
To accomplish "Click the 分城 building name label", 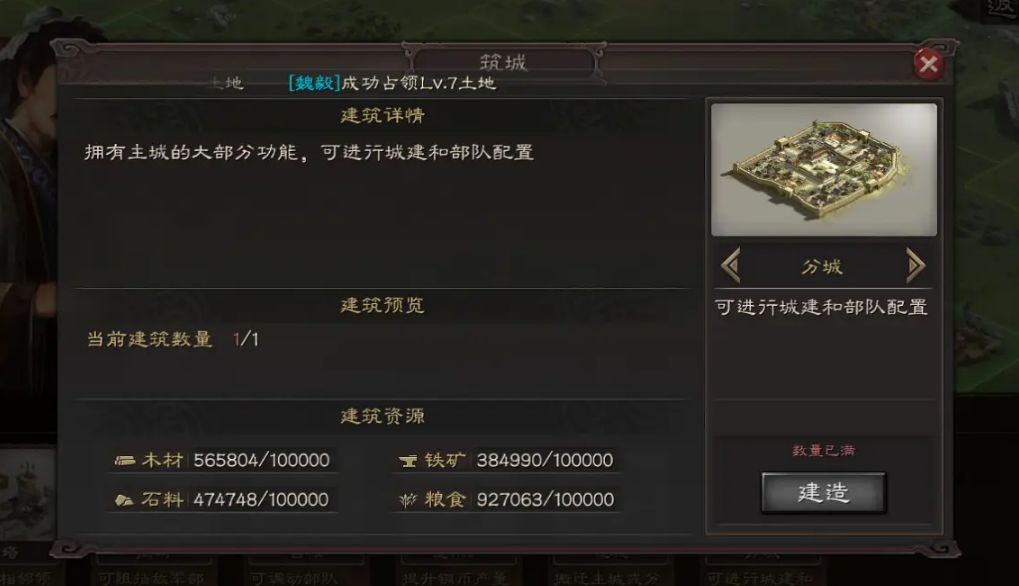I will point(822,266).
